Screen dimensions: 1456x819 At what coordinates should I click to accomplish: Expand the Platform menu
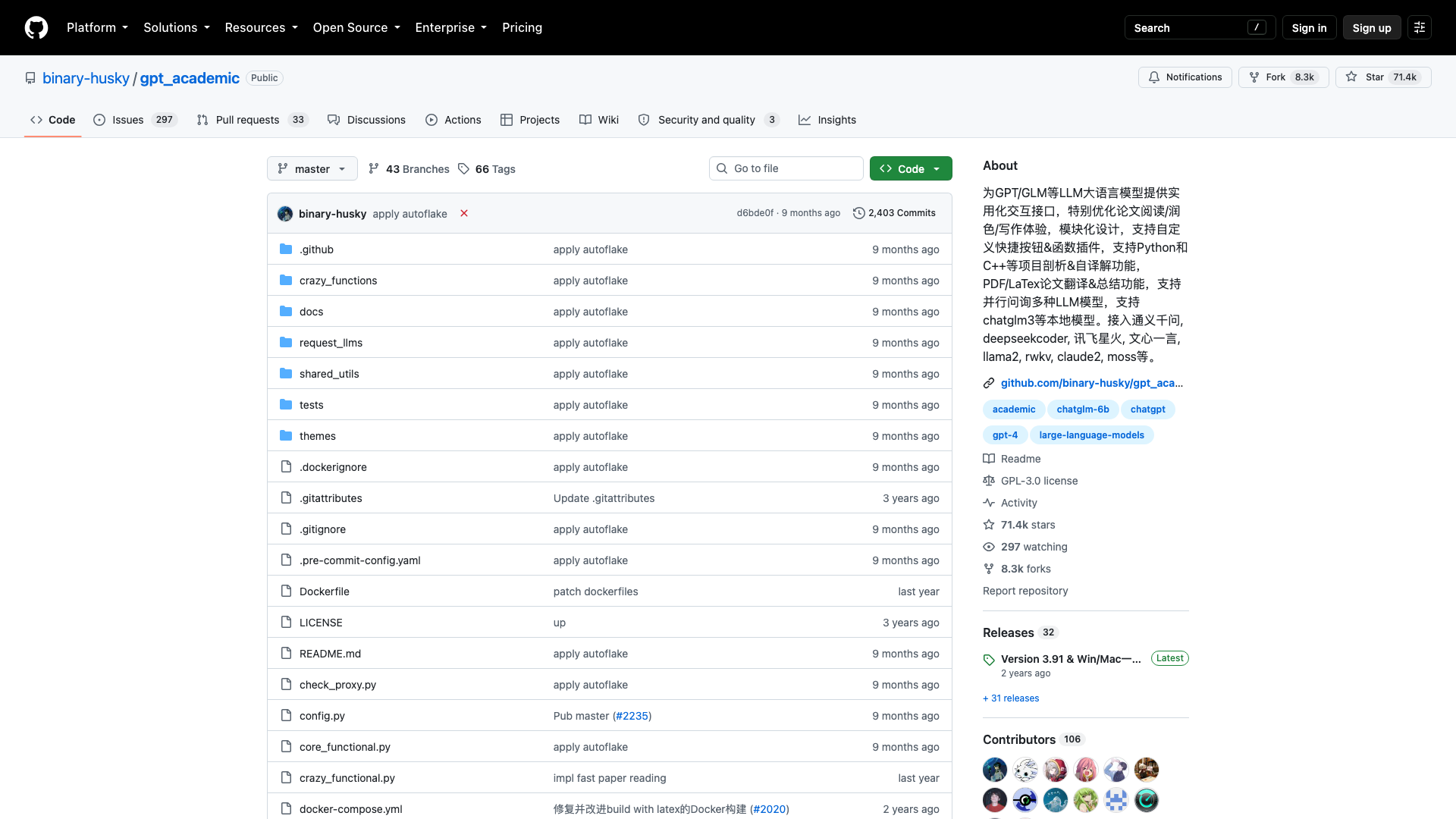point(97,27)
